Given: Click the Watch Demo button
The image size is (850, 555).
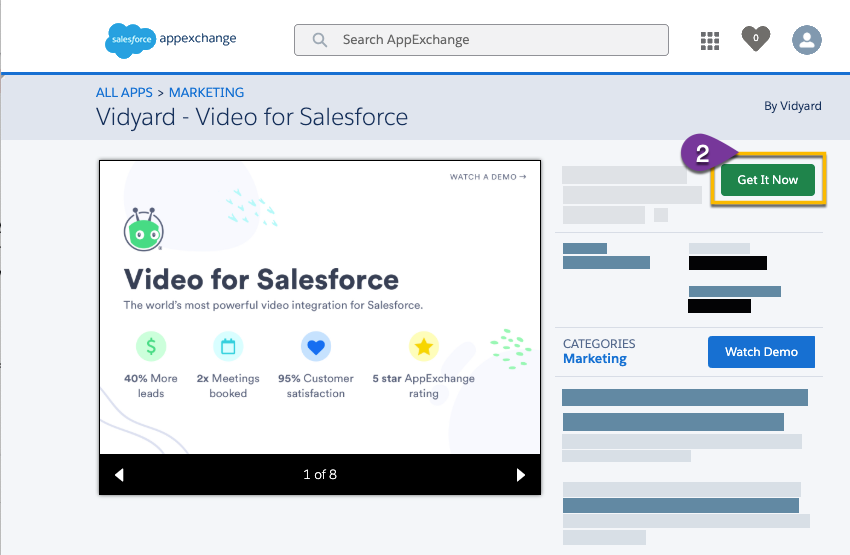Looking at the screenshot, I should (761, 352).
